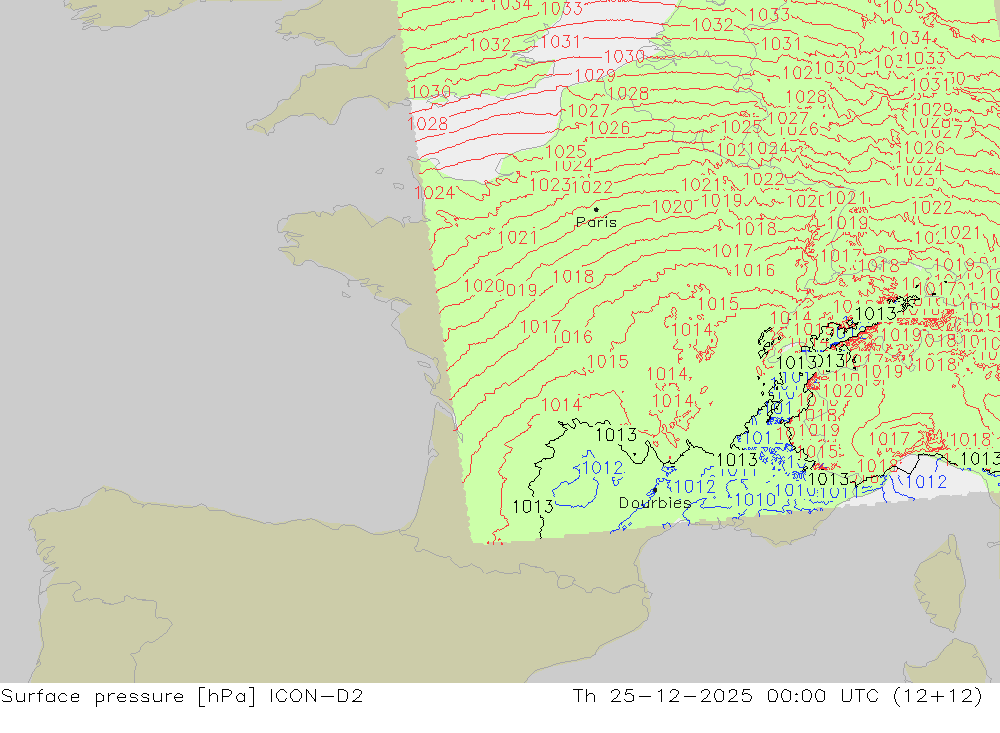1000x733 pixels.
Task: Click the 1020 isobar label right of Paris
Action: [x=672, y=207]
